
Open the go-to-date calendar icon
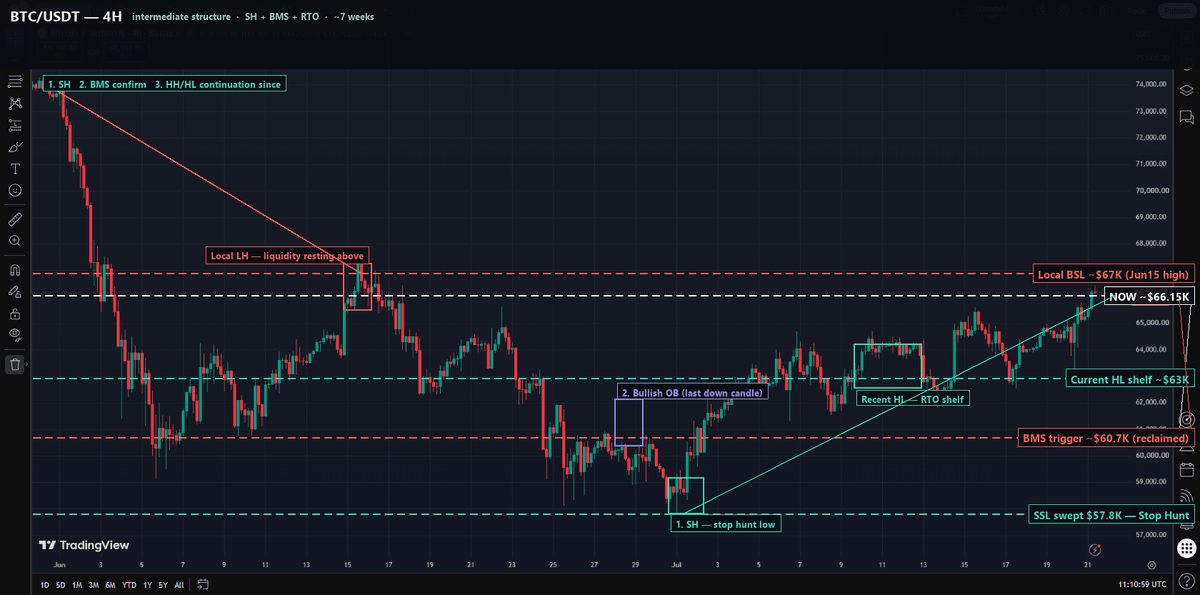coord(203,584)
